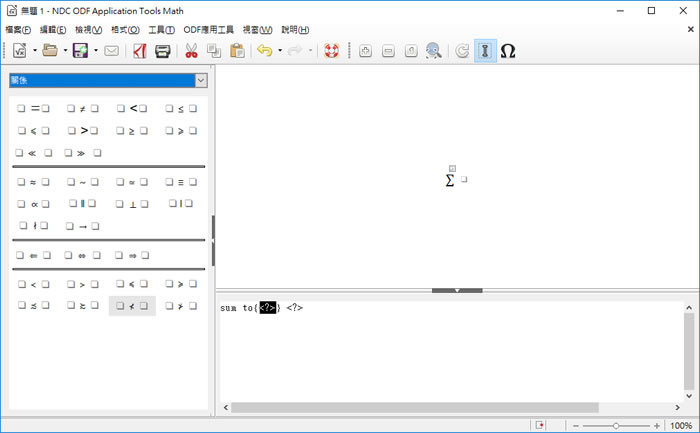Insert the double left-right arrow (⇔)
The width and height of the screenshot is (700, 433).
[83, 255]
